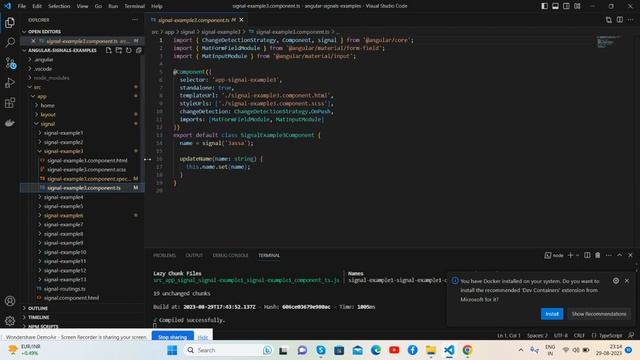Open the Terminal menu
The height and width of the screenshot is (360, 640).
point(134,6)
